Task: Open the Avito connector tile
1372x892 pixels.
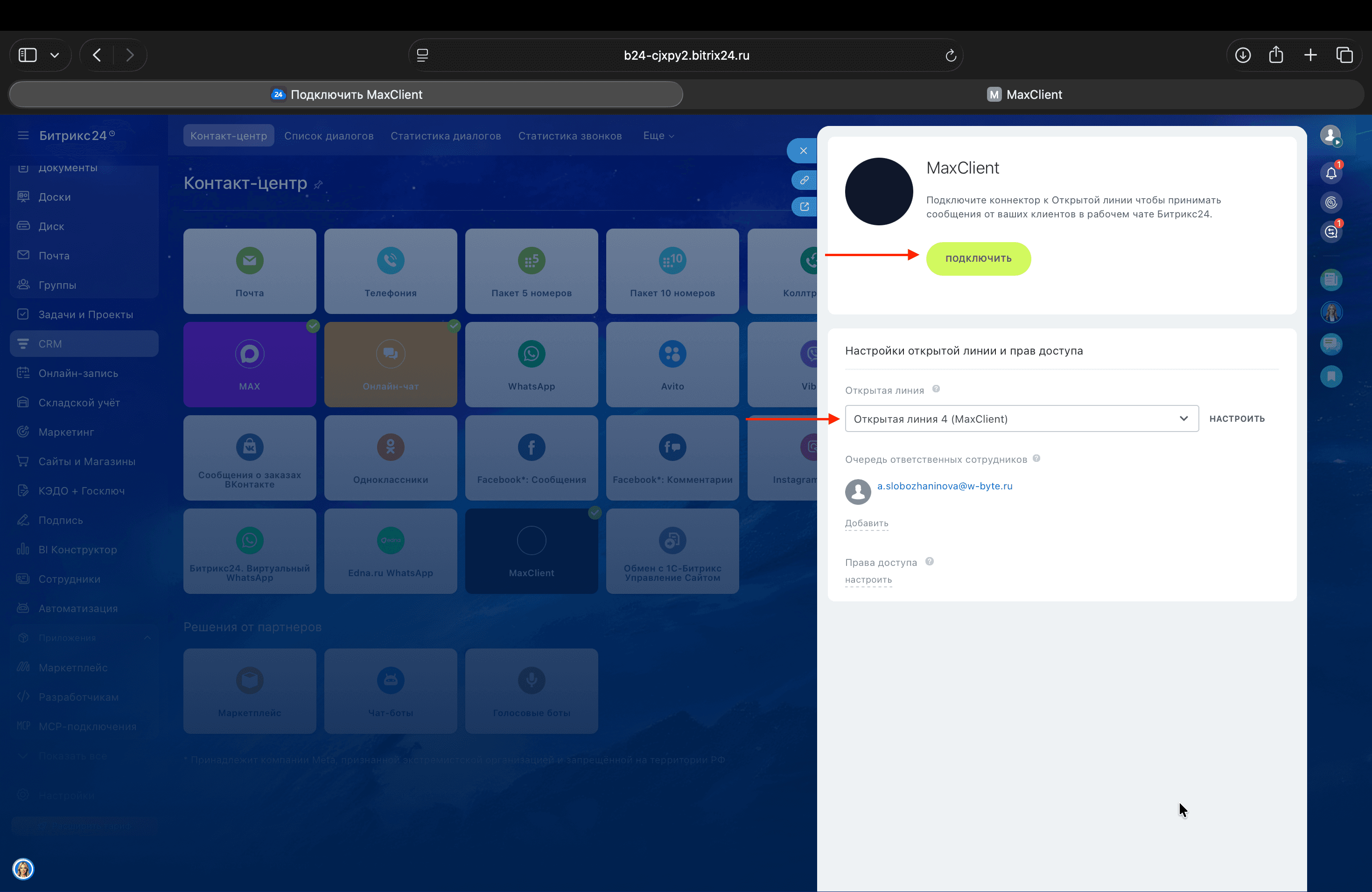Action: tap(672, 365)
